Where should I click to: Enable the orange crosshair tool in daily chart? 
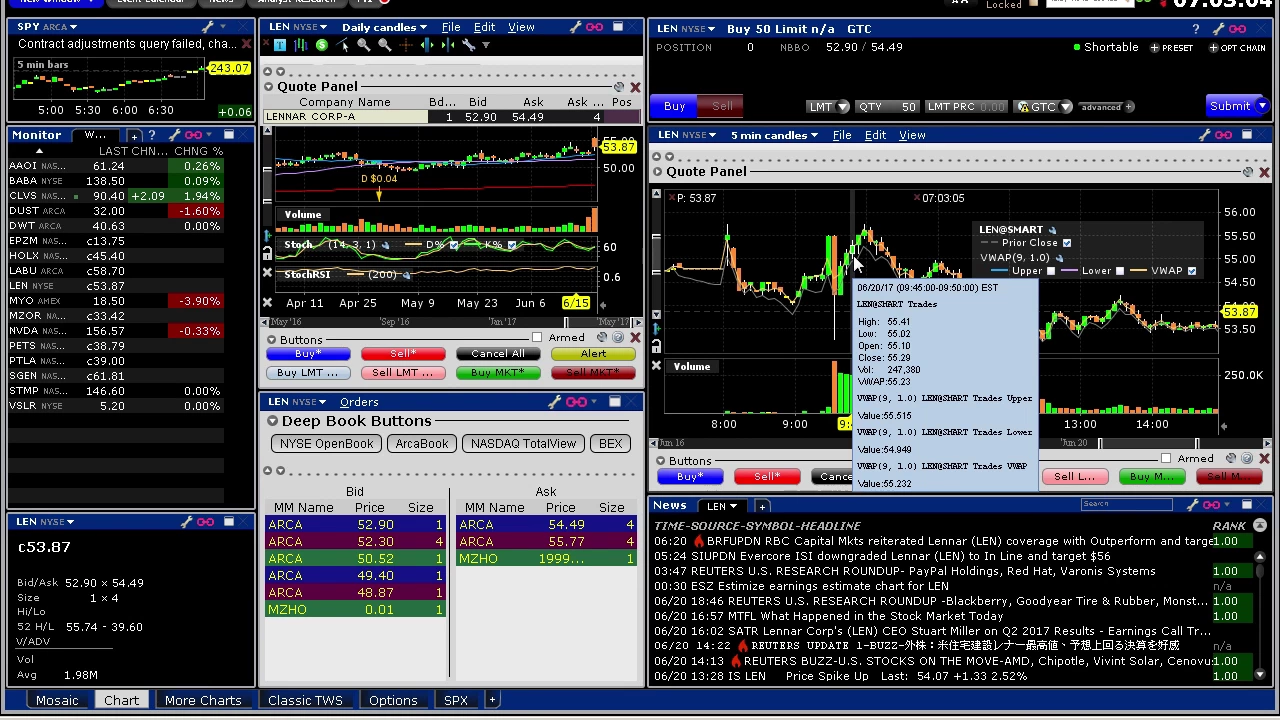coord(406,45)
